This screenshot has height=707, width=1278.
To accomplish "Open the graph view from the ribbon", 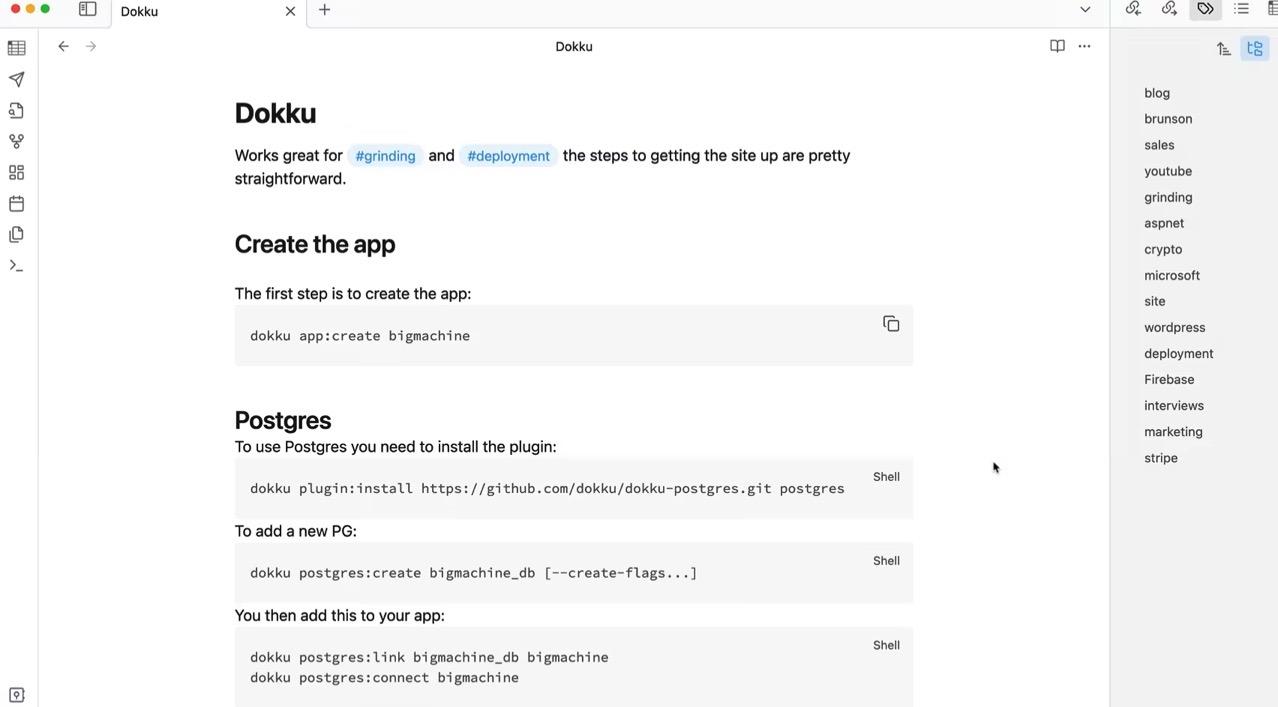I will click(16, 142).
